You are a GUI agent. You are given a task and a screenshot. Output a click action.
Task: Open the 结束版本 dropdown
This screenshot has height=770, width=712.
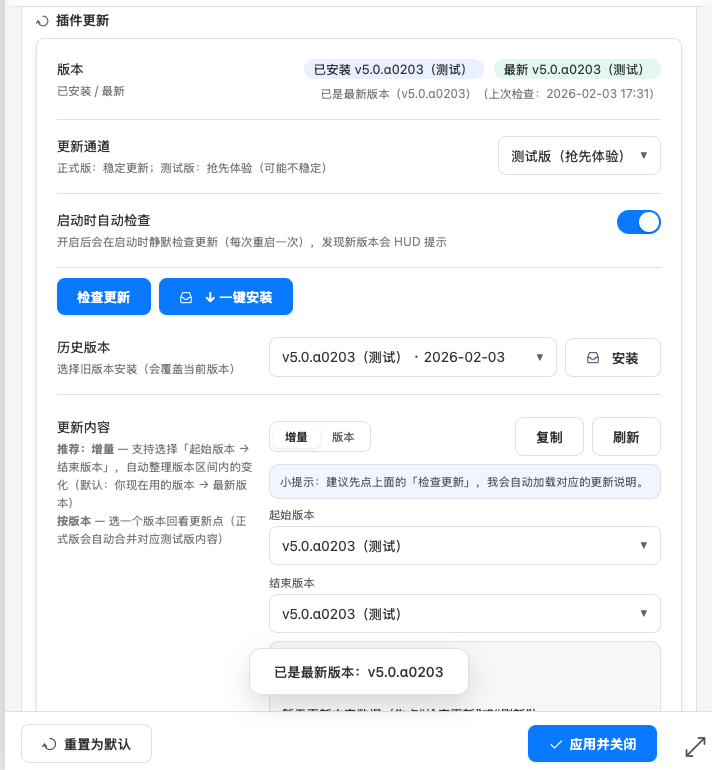click(464, 614)
